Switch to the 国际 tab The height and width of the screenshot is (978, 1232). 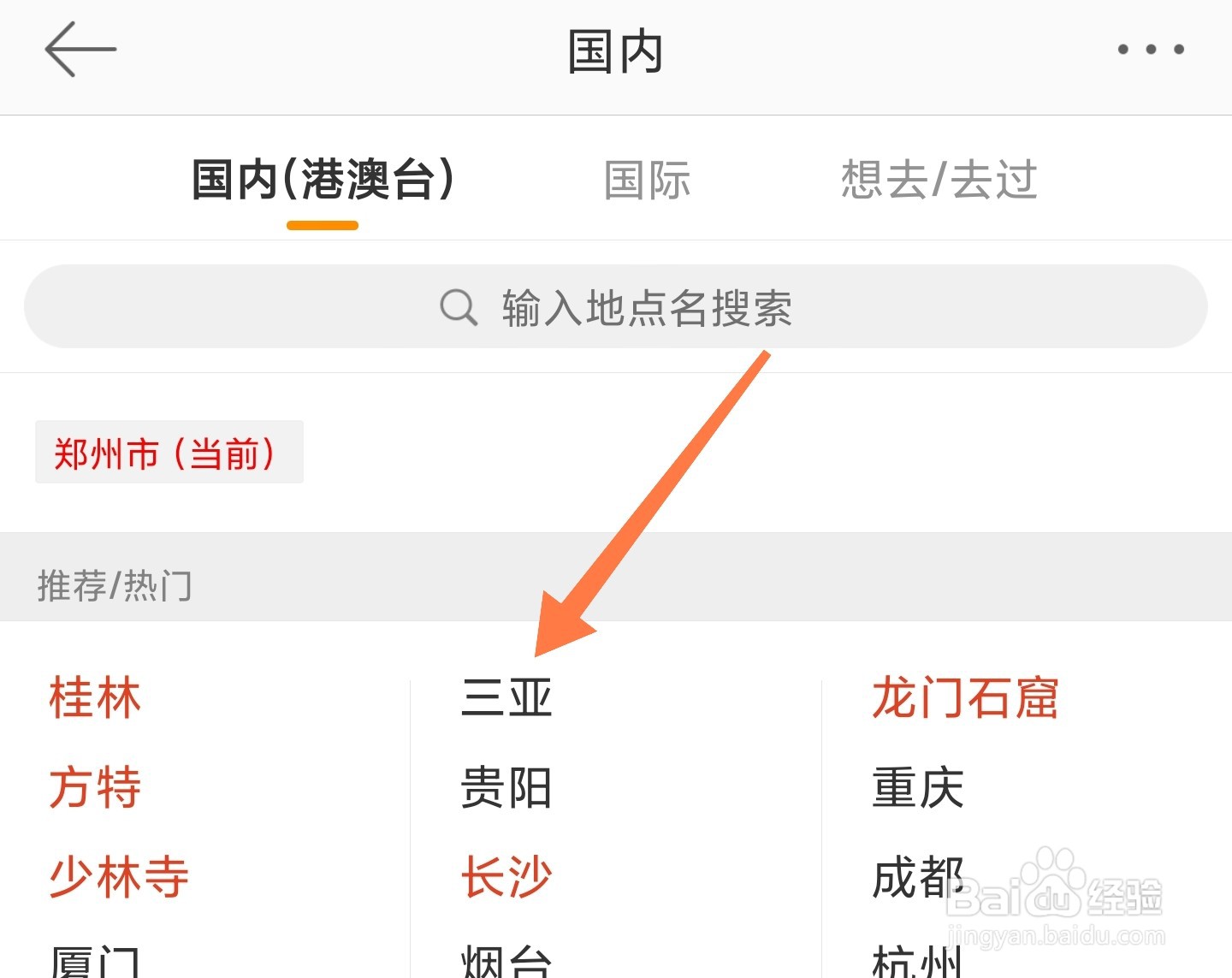(648, 181)
